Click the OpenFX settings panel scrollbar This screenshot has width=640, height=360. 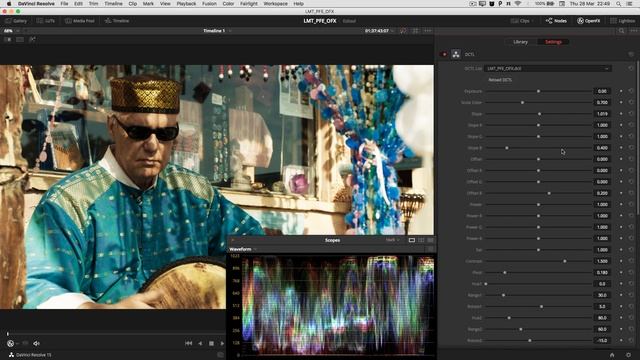coord(638,137)
